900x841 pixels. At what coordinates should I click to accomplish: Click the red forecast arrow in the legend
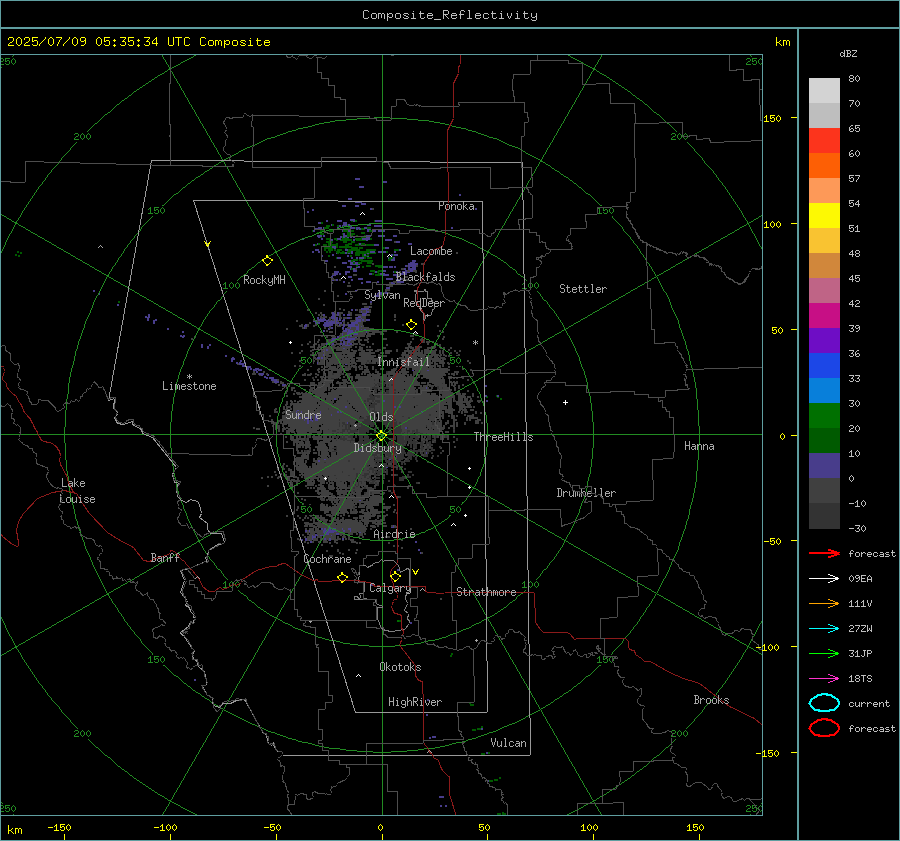824,553
